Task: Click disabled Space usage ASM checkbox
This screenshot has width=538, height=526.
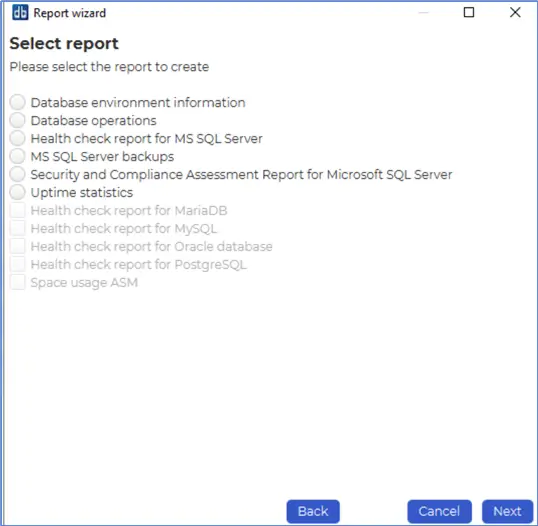Action: (x=17, y=282)
